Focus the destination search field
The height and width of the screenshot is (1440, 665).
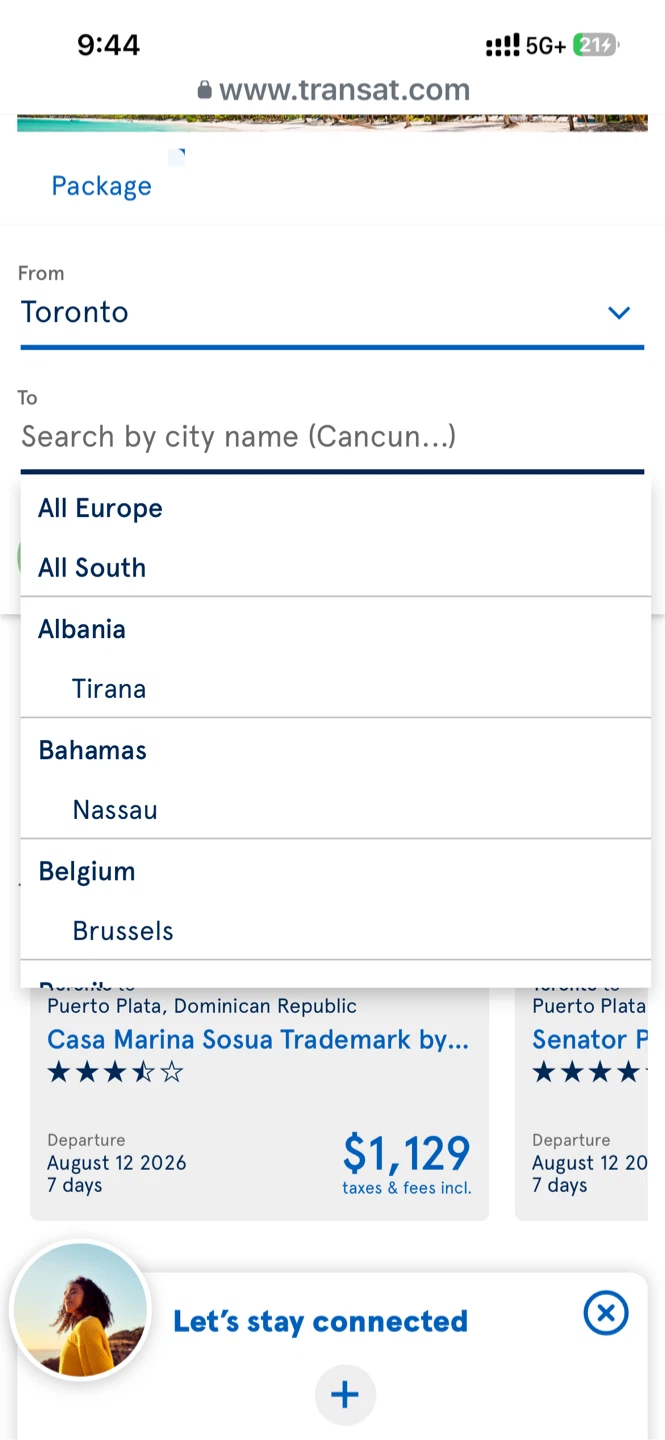(332, 437)
